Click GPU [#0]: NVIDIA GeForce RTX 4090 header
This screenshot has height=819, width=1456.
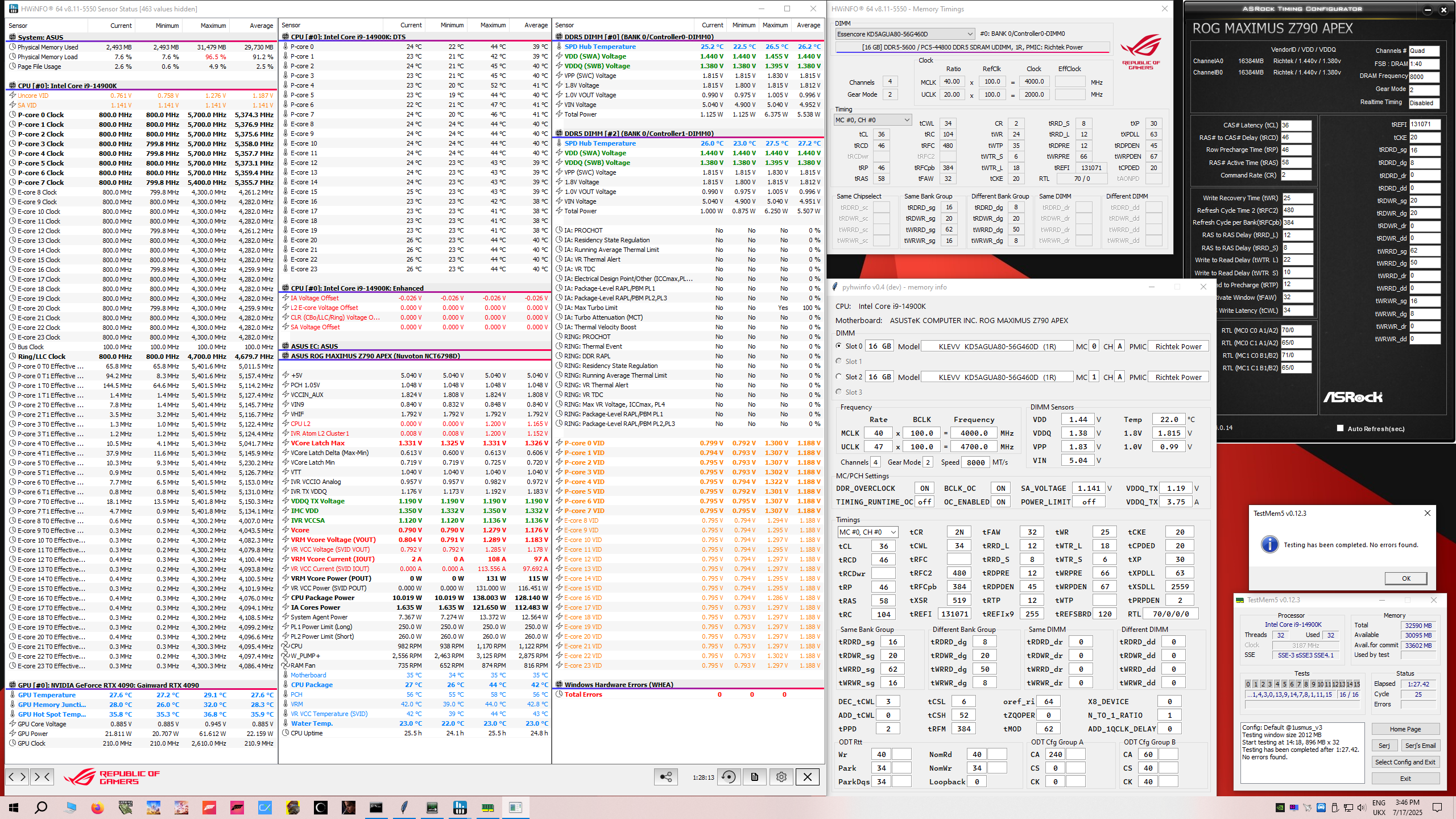(142, 685)
